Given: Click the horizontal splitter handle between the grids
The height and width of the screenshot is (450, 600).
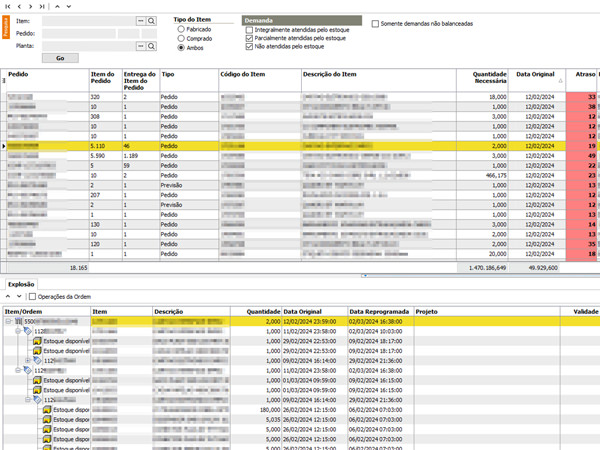Looking at the screenshot, I should coord(365,276).
